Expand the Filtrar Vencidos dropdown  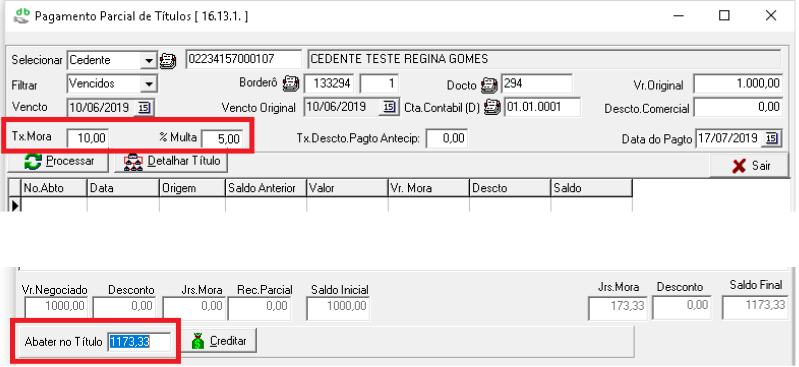tap(148, 84)
